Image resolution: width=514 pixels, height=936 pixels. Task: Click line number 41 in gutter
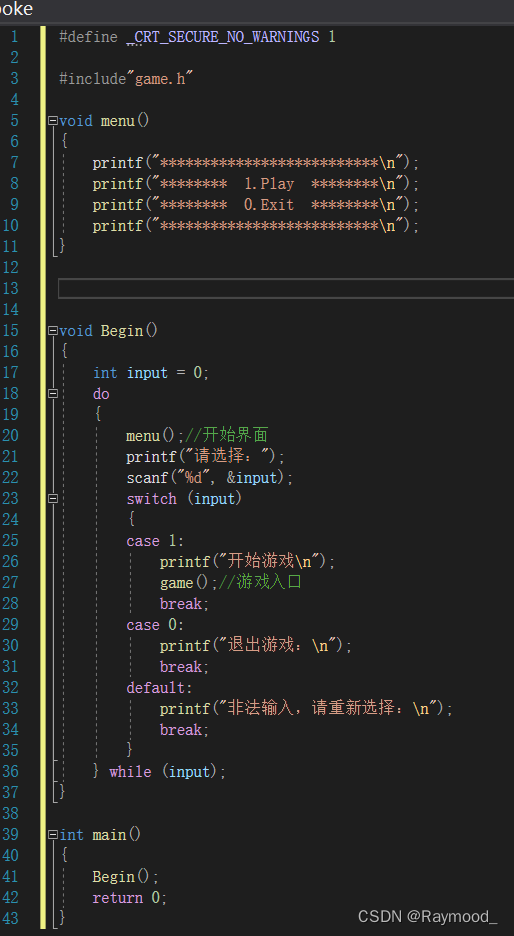[x=10, y=877]
